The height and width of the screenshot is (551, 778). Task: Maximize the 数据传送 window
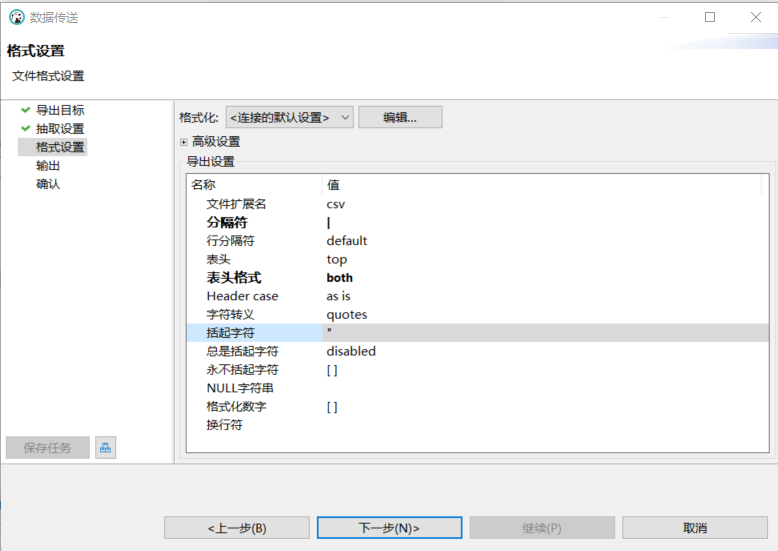tap(710, 17)
